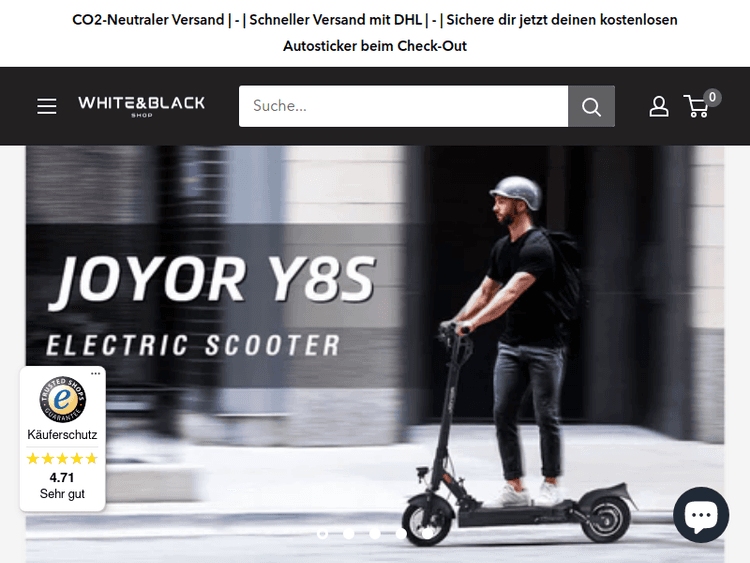This screenshot has width=750, height=563.
Task: Select the fifth carousel slide dot
Action: [x=428, y=533]
